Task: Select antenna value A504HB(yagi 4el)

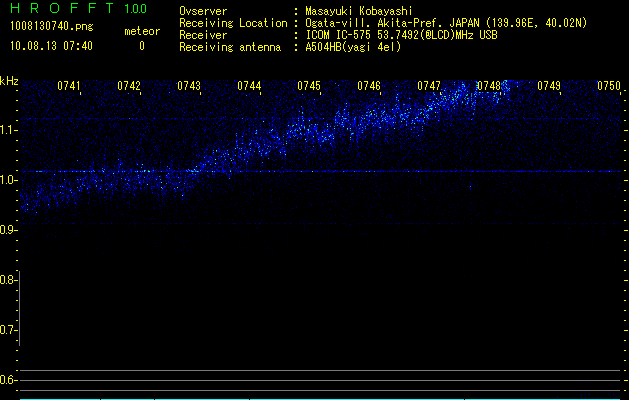Action: (353, 47)
